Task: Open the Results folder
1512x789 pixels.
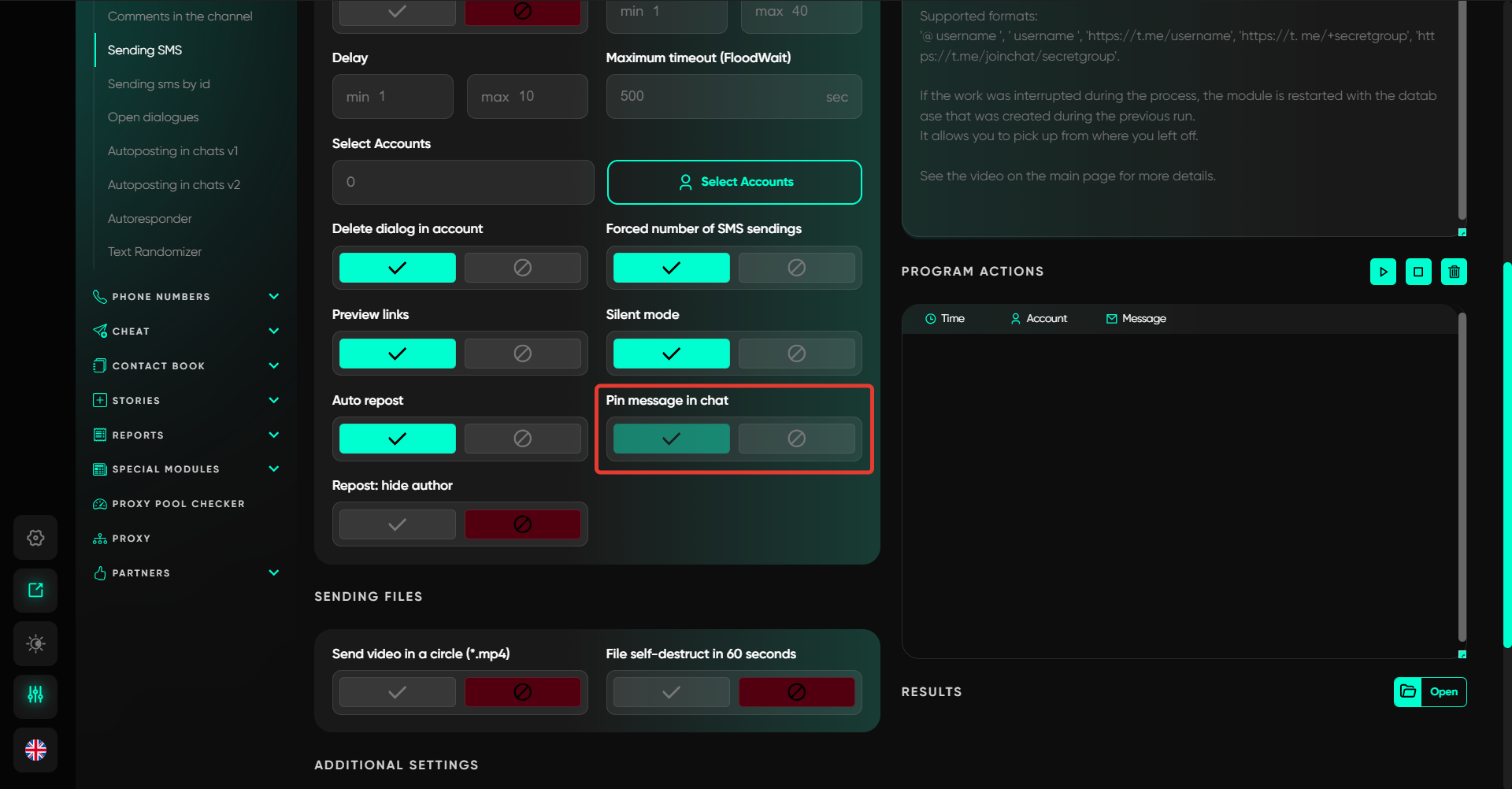Action: [1429, 692]
